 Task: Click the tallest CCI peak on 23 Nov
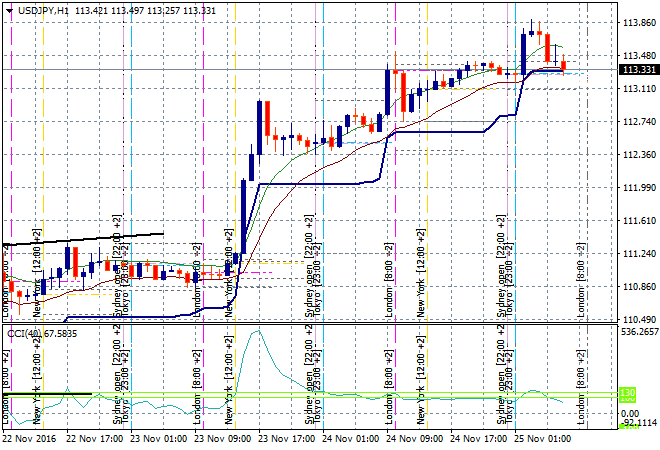pyautogui.click(x=256, y=331)
